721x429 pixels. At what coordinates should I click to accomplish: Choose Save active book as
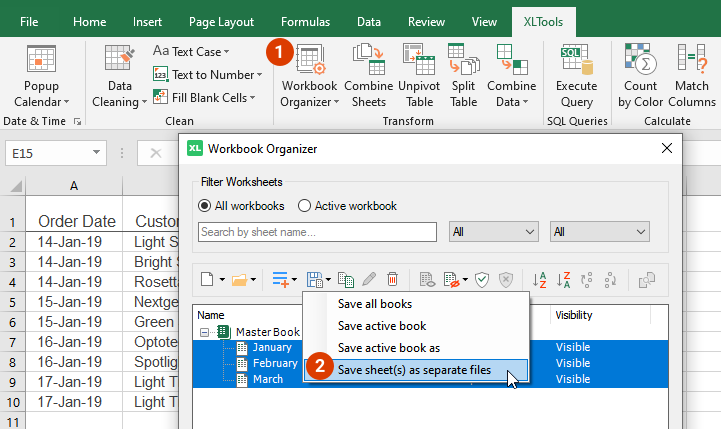click(x=416, y=348)
